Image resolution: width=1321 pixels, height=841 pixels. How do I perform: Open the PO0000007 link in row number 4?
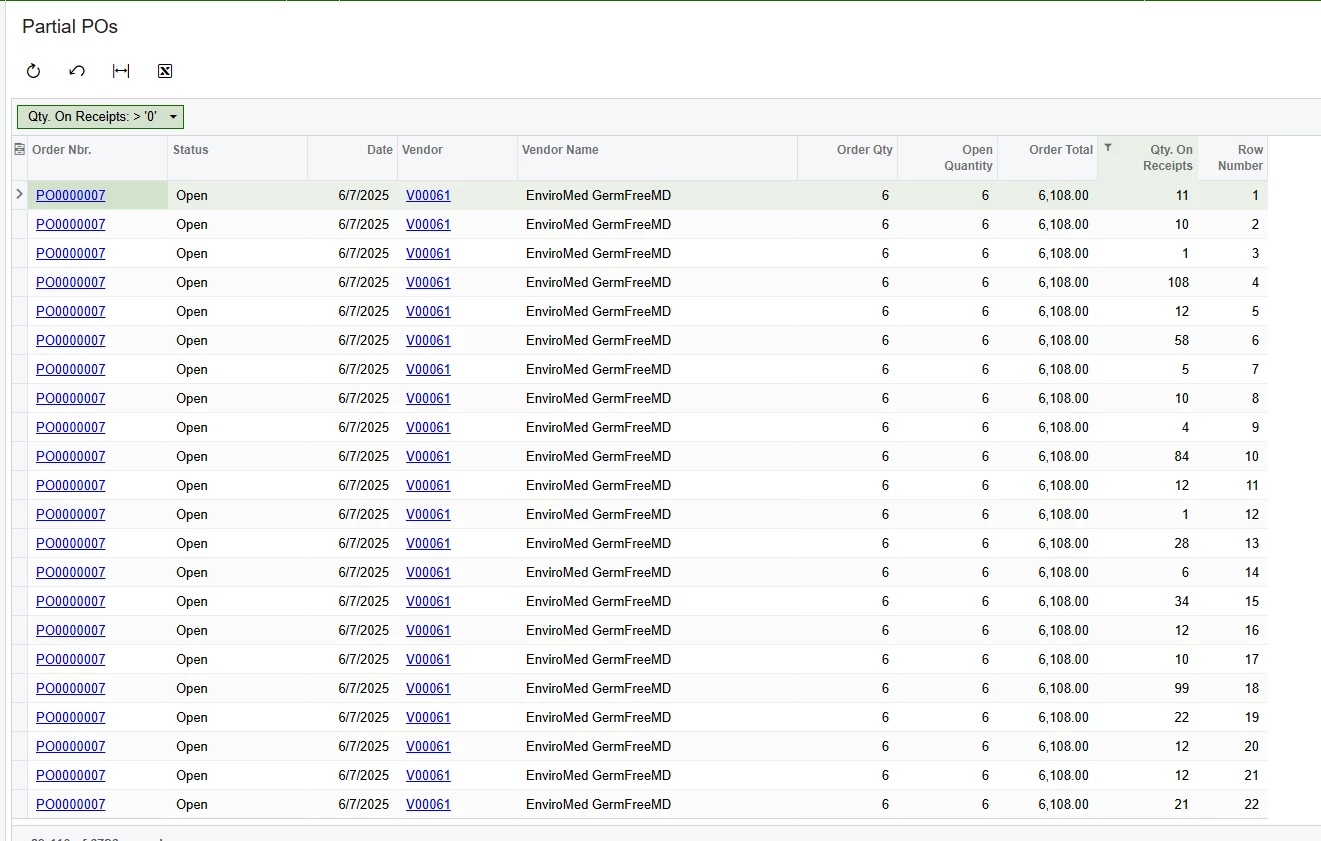[70, 282]
